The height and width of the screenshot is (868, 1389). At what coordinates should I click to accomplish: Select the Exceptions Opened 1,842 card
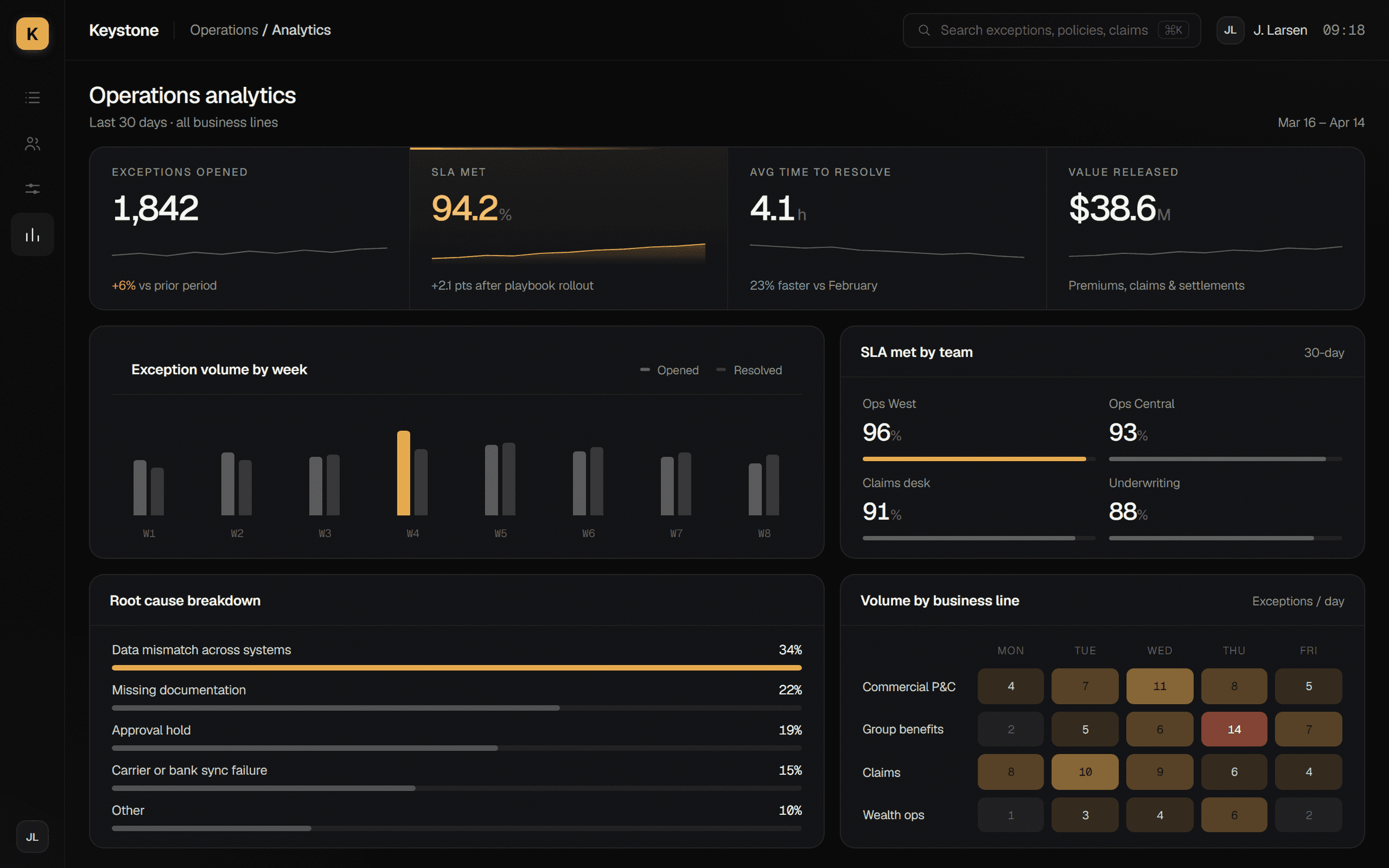pyautogui.click(x=249, y=229)
